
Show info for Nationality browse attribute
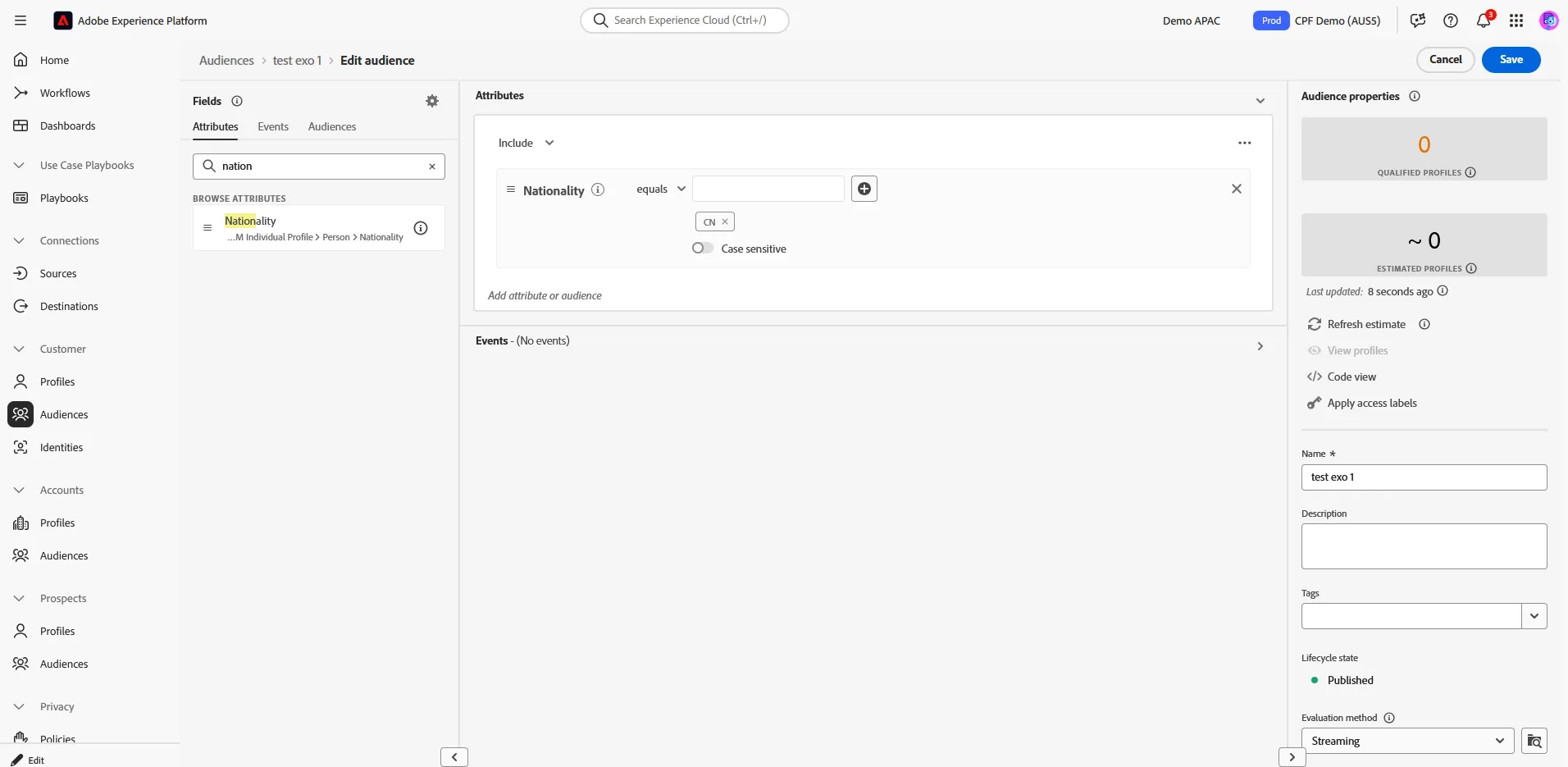[x=421, y=228]
